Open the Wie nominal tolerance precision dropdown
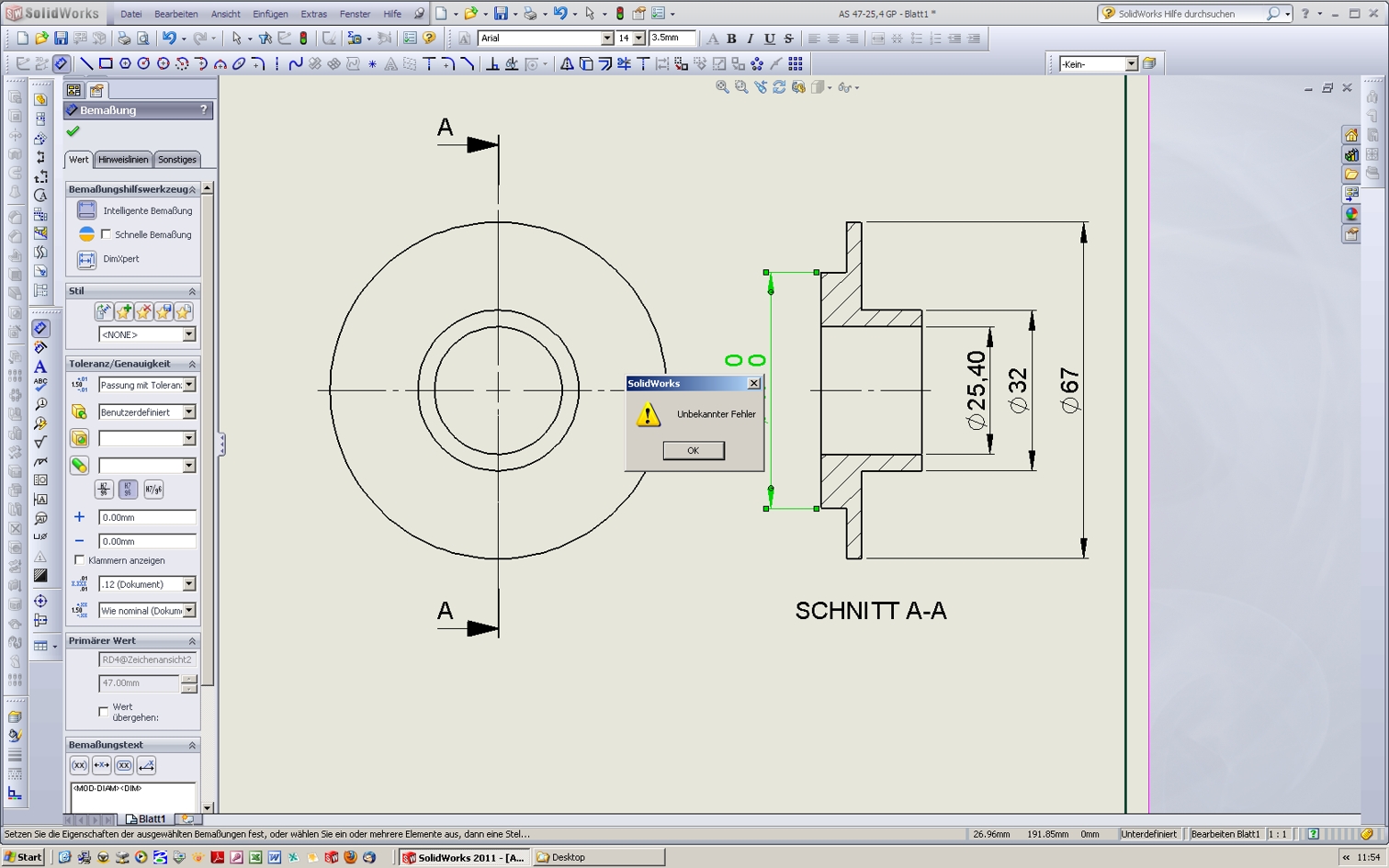Image resolution: width=1389 pixels, height=868 pixels. tap(188, 611)
